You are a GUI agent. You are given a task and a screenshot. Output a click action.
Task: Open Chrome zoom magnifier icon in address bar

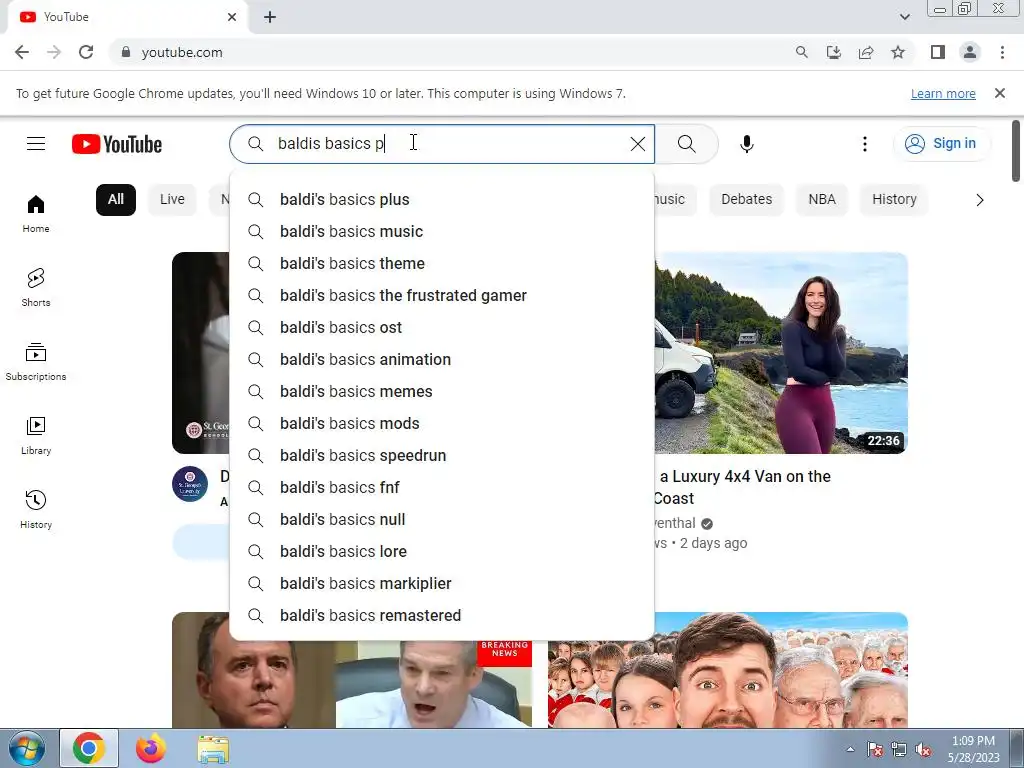801,52
